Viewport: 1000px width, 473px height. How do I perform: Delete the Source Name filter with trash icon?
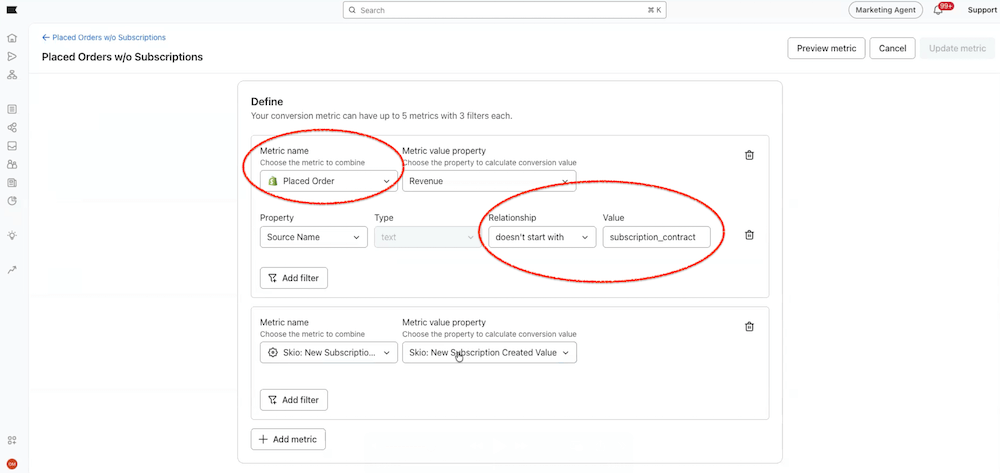coord(750,235)
